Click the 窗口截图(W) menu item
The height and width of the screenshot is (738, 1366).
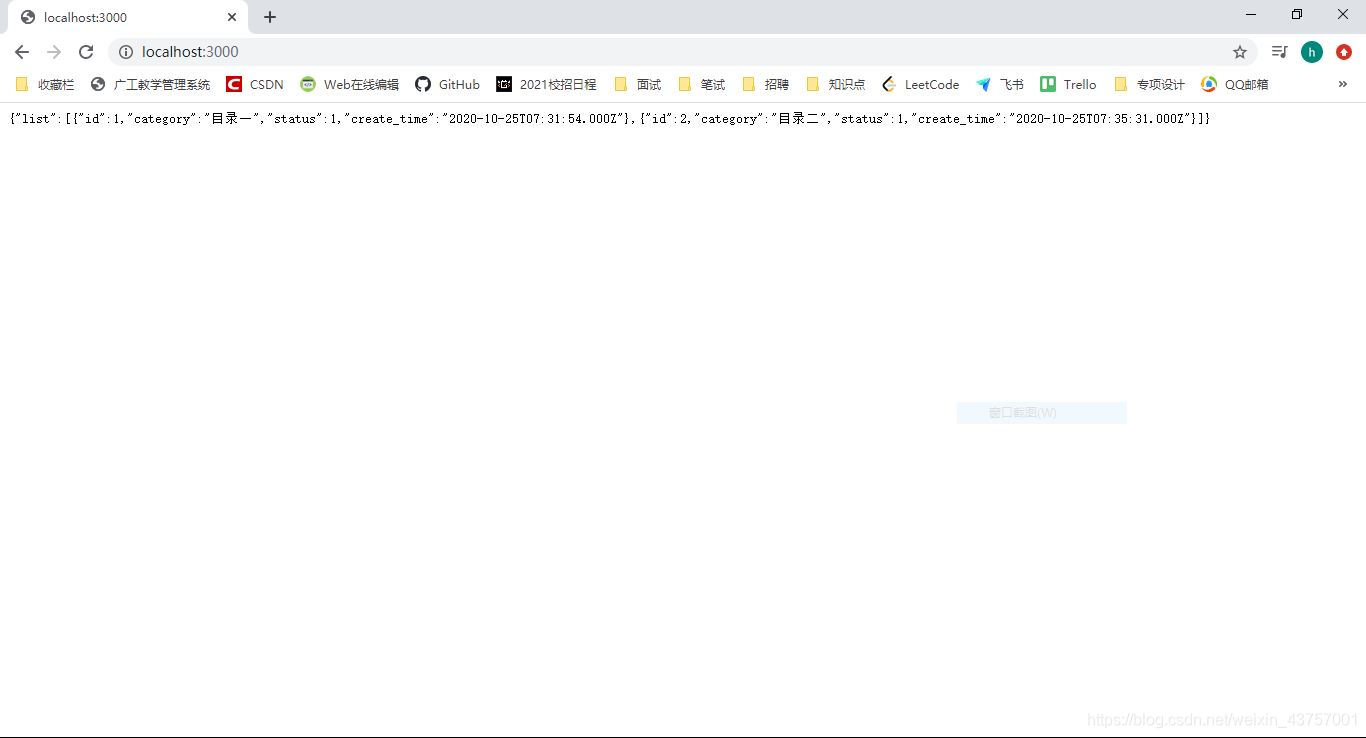(x=1041, y=413)
